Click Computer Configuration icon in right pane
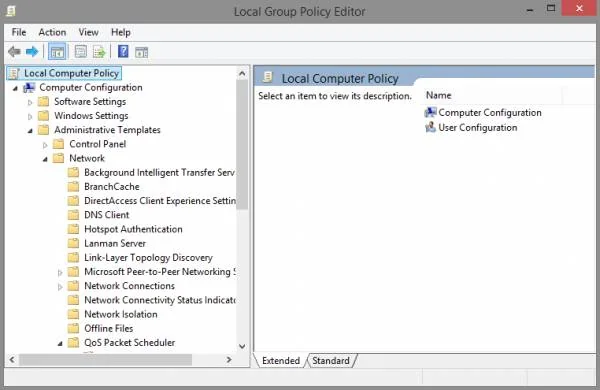Screen dimensions: 600x390 pos(430,112)
